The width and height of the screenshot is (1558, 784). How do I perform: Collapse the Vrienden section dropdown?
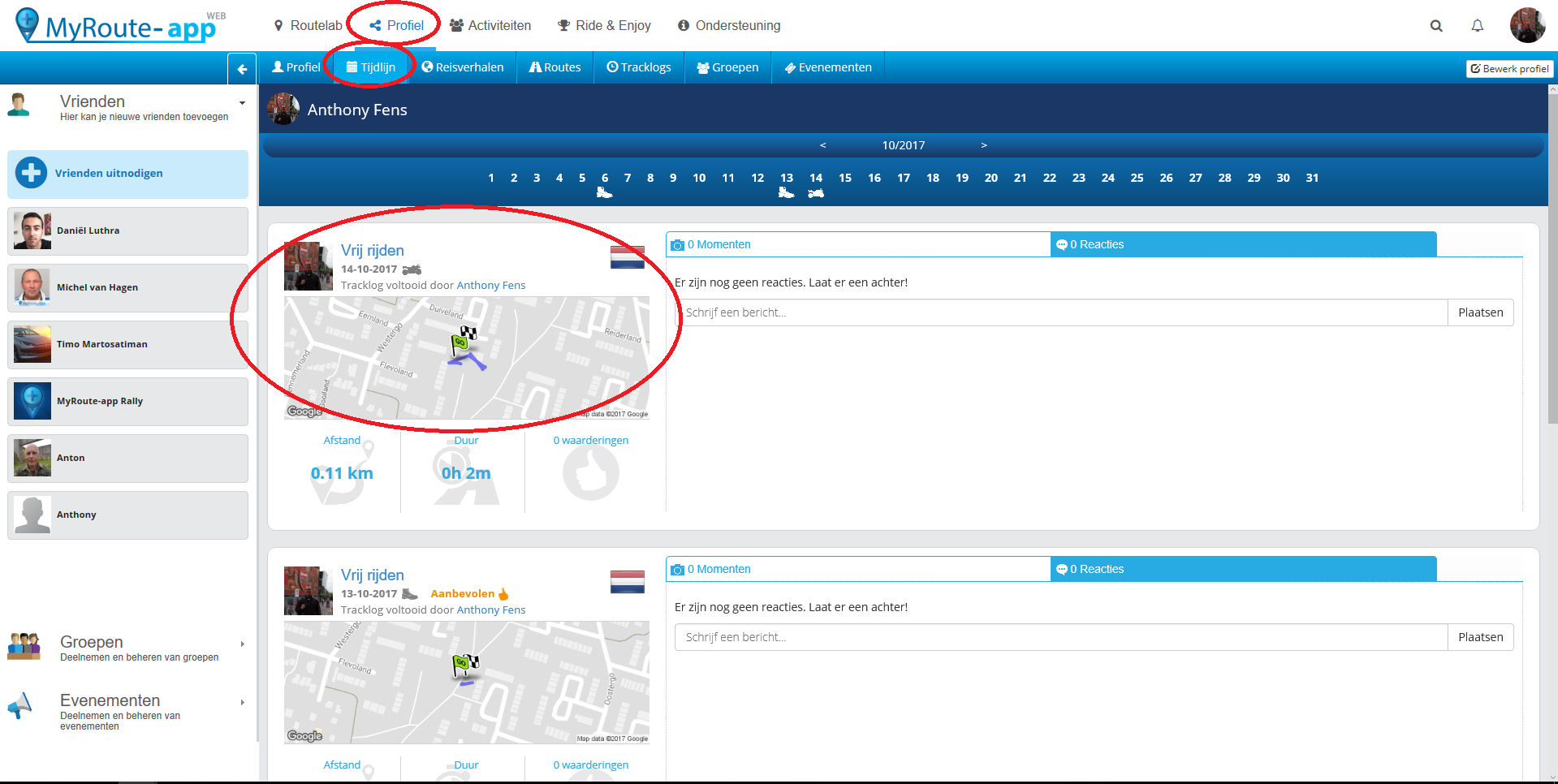coord(242,103)
